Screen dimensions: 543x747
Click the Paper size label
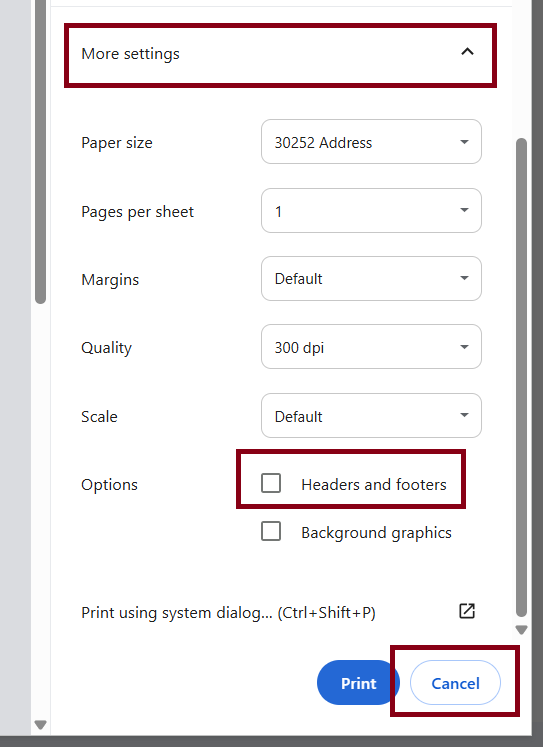[117, 143]
